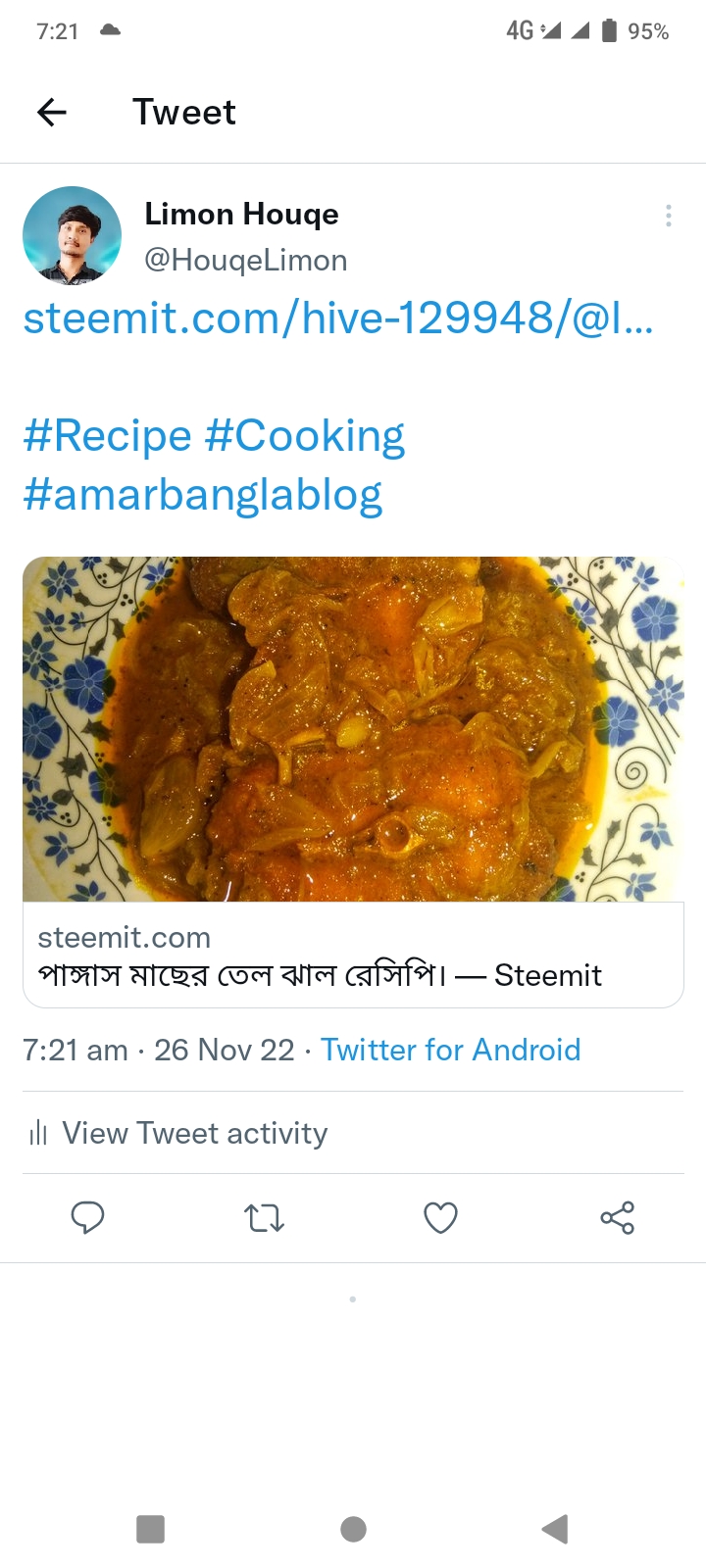Tap the Twitter for Android source link

[451, 1050]
